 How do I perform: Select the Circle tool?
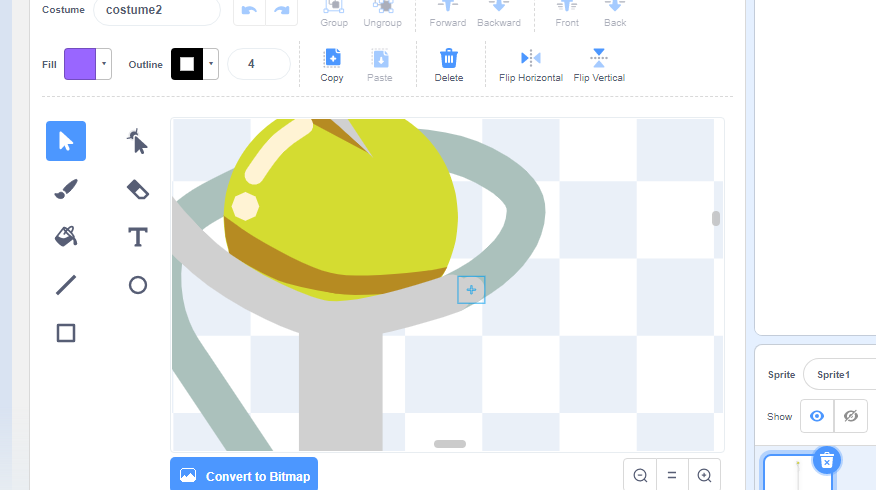tap(138, 285)
